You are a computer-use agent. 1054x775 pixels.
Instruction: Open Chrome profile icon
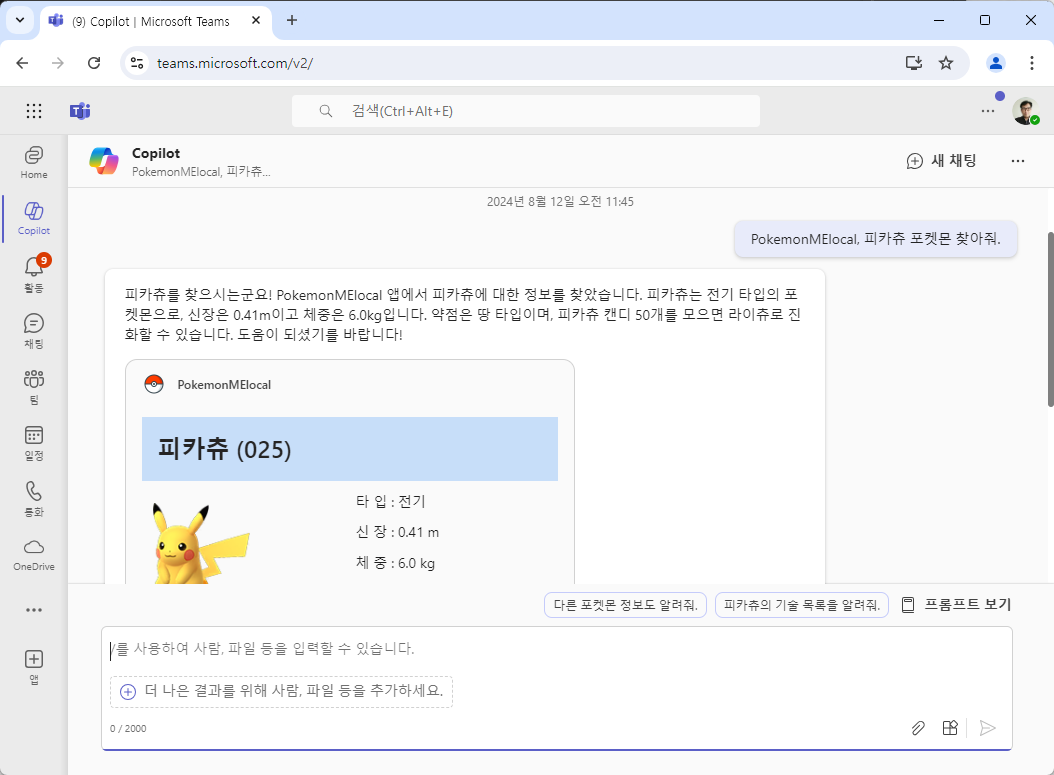(x=996, y=63)
